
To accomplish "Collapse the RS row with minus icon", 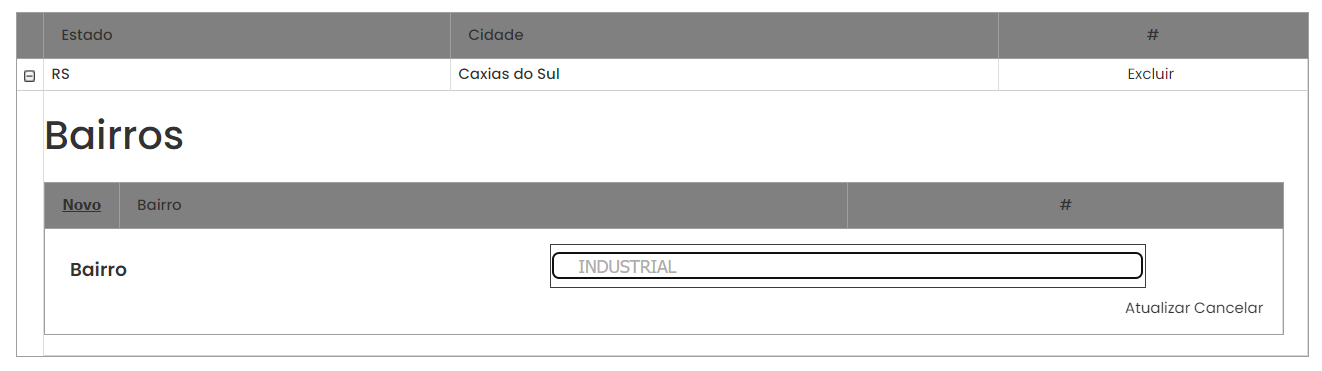I will 29,76.
